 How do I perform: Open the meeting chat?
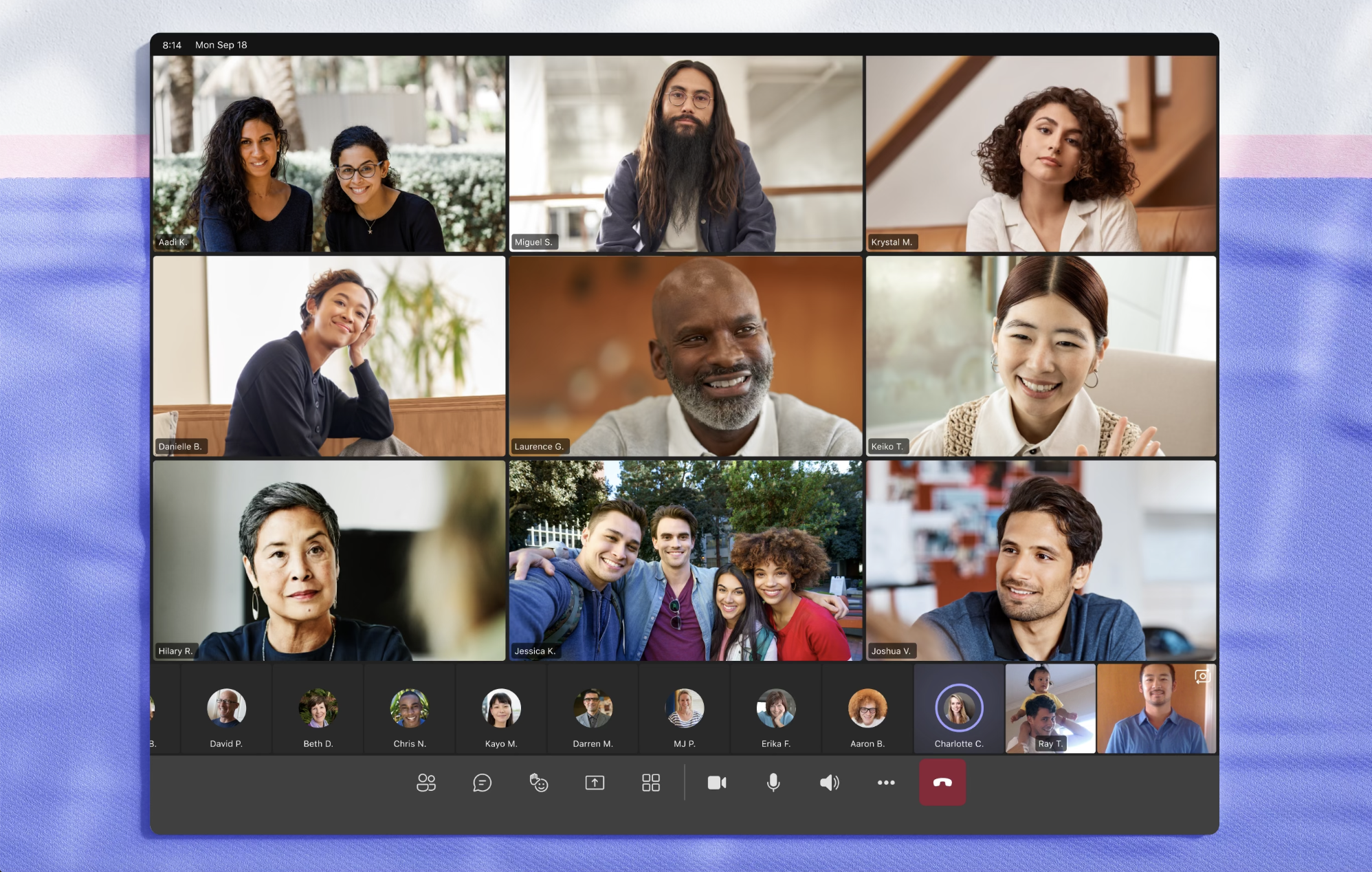482,783
